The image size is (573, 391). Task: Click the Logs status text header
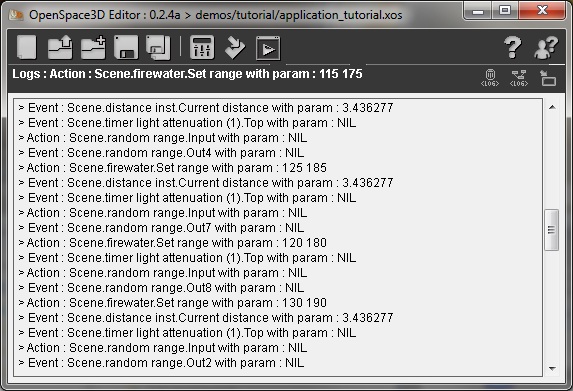click(x=187, y=74)
